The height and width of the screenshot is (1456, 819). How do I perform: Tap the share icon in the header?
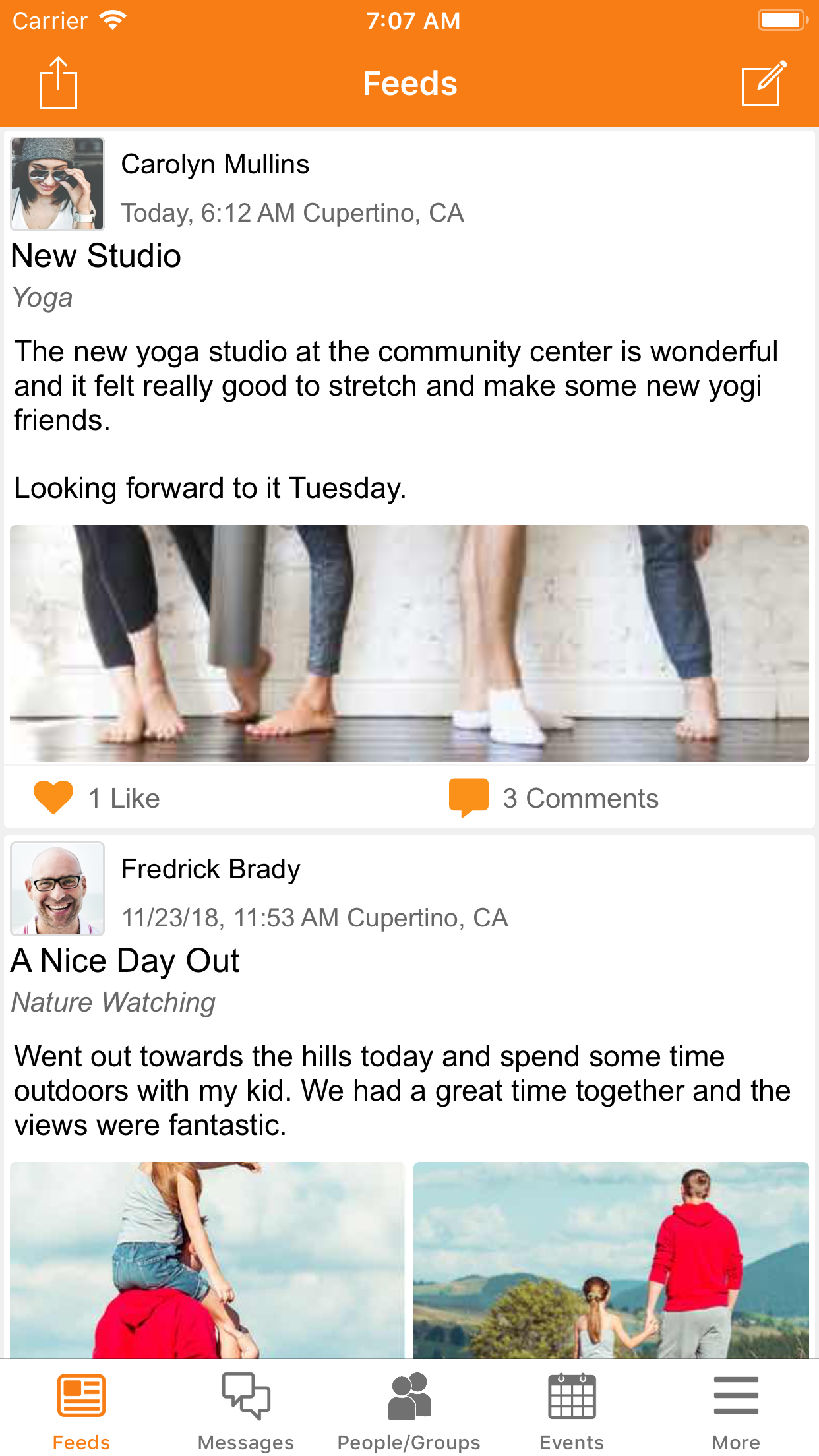pos(58,83)
